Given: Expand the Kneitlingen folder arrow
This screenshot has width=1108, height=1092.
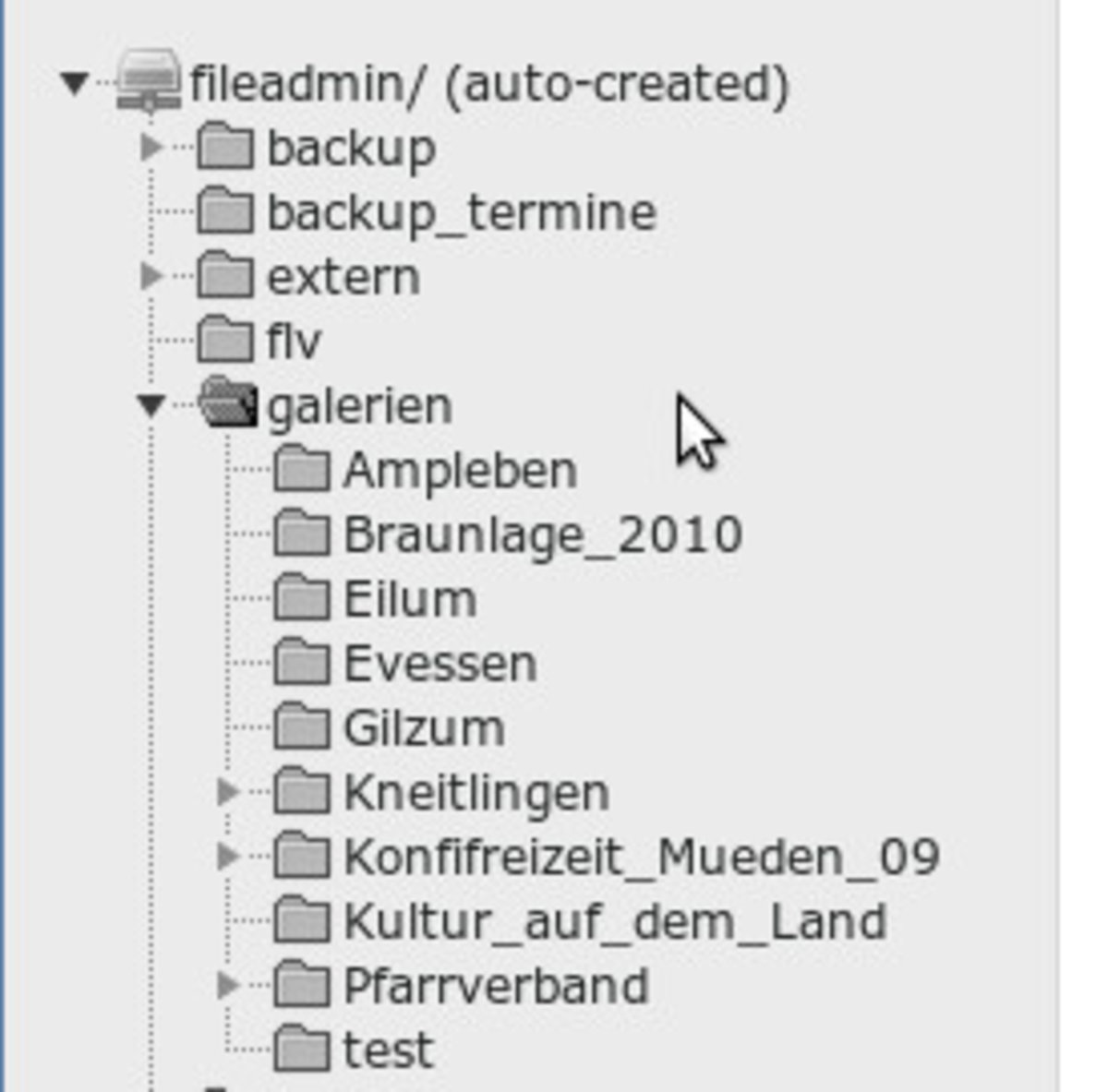Looking at the screenshot, I should (228, 792).
